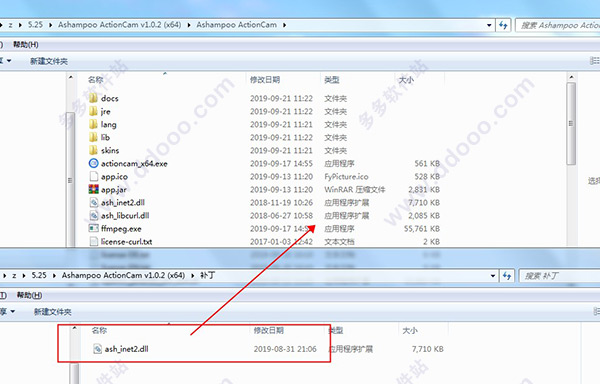The image size is (600, 384).
Task: Click the ash_libcurl.dll file icon
Action: tap(93, 215)
